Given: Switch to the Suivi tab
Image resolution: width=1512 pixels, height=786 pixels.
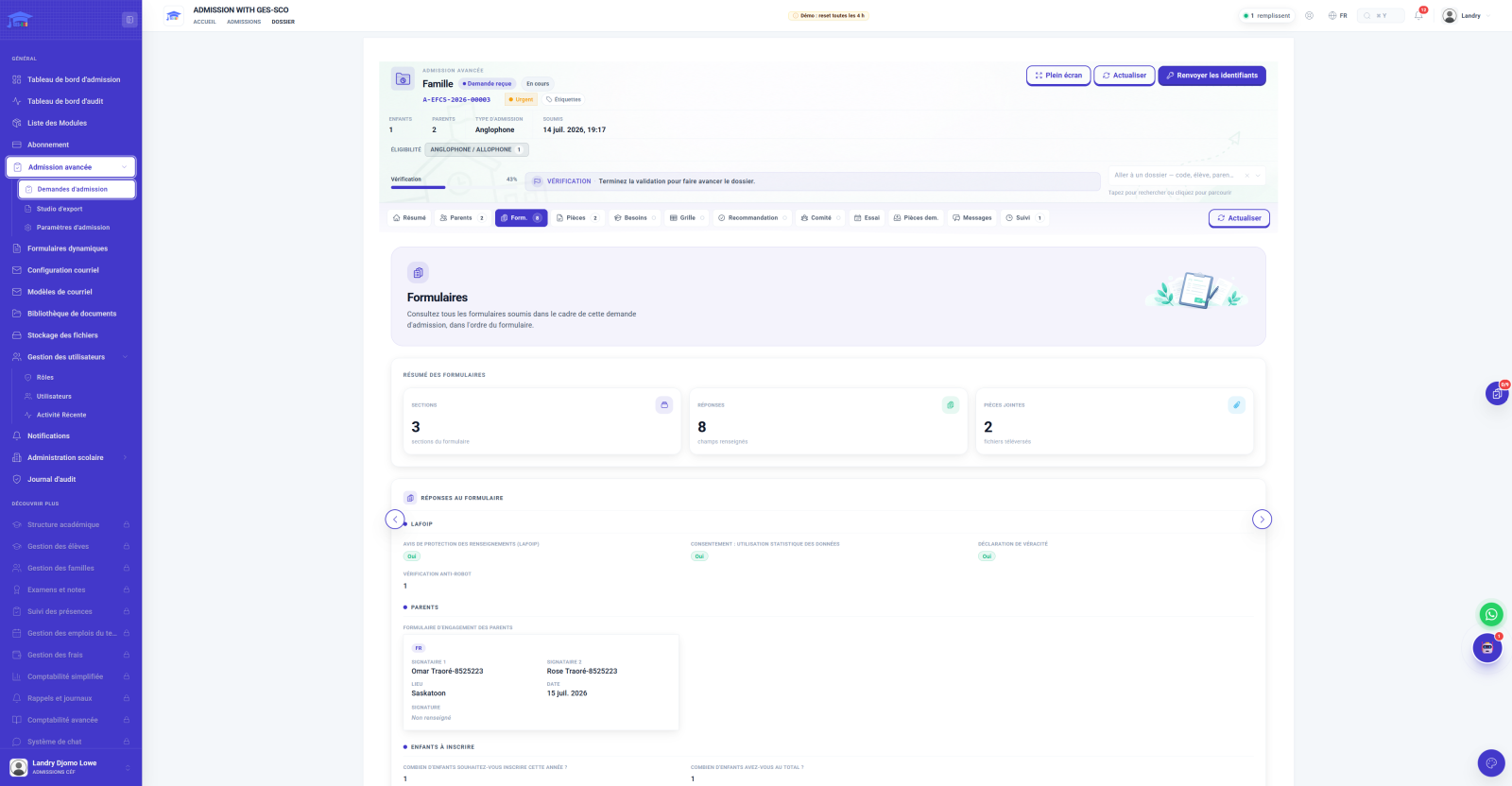Looking at the screenshot, I should [x=1024, y=218].
